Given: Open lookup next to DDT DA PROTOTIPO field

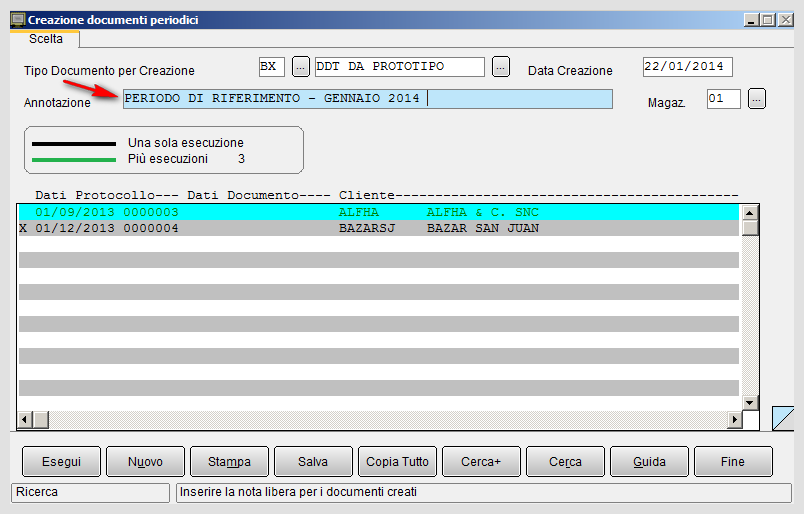Looking at the screenshot, I should [x=500, y=67].
